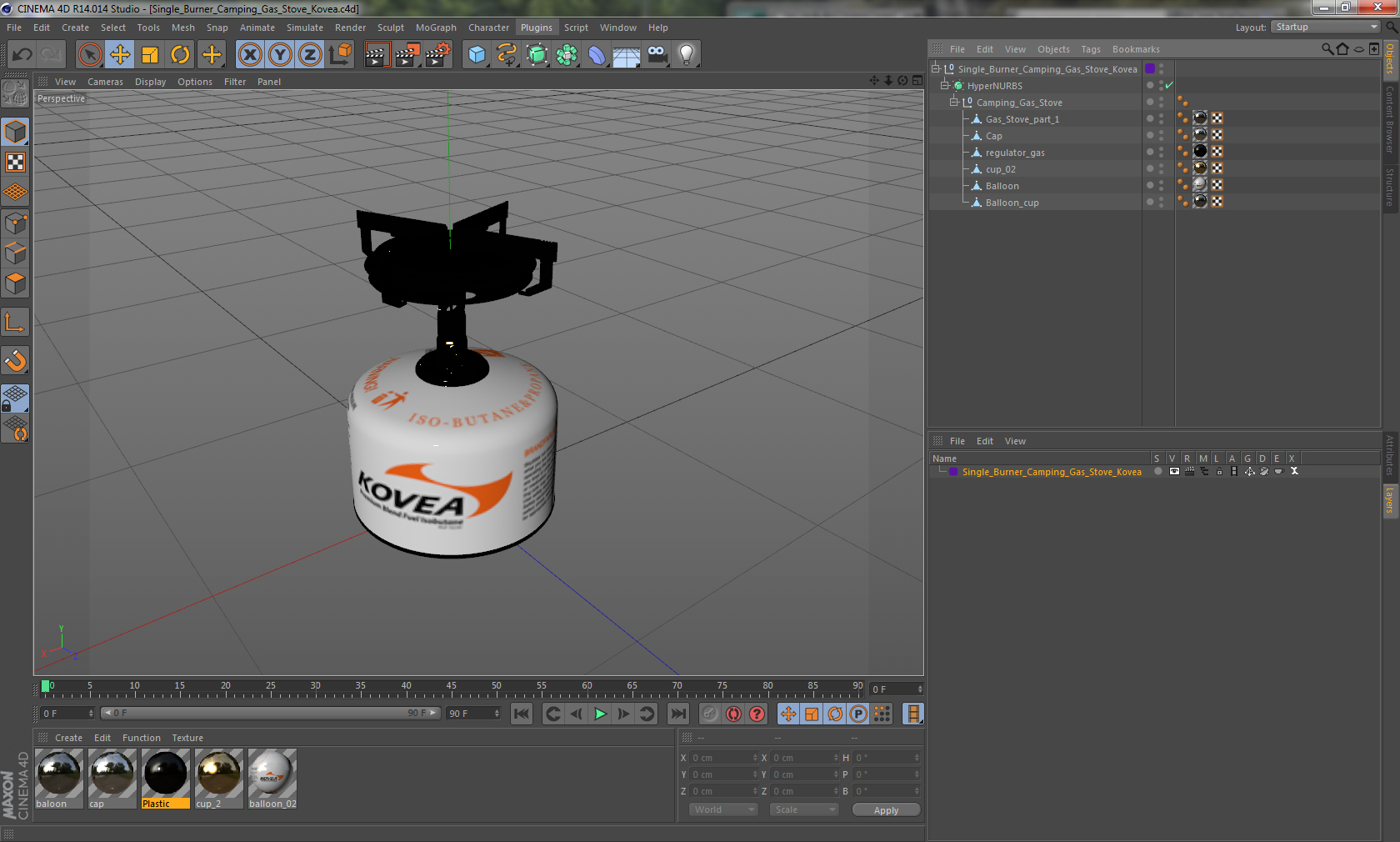Click the X position input field
The height and width of the screenshot is (842, 1400).
pyautogui.click(x=723, y=758)
